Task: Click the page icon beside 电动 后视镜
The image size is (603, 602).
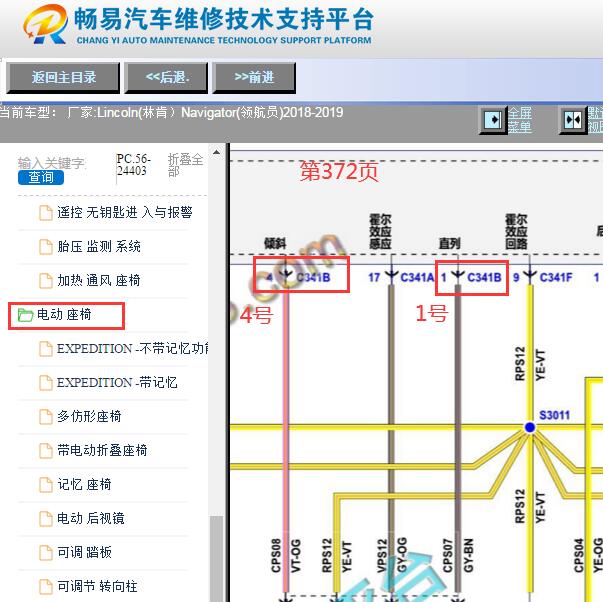Action: [x=46, y=519]
